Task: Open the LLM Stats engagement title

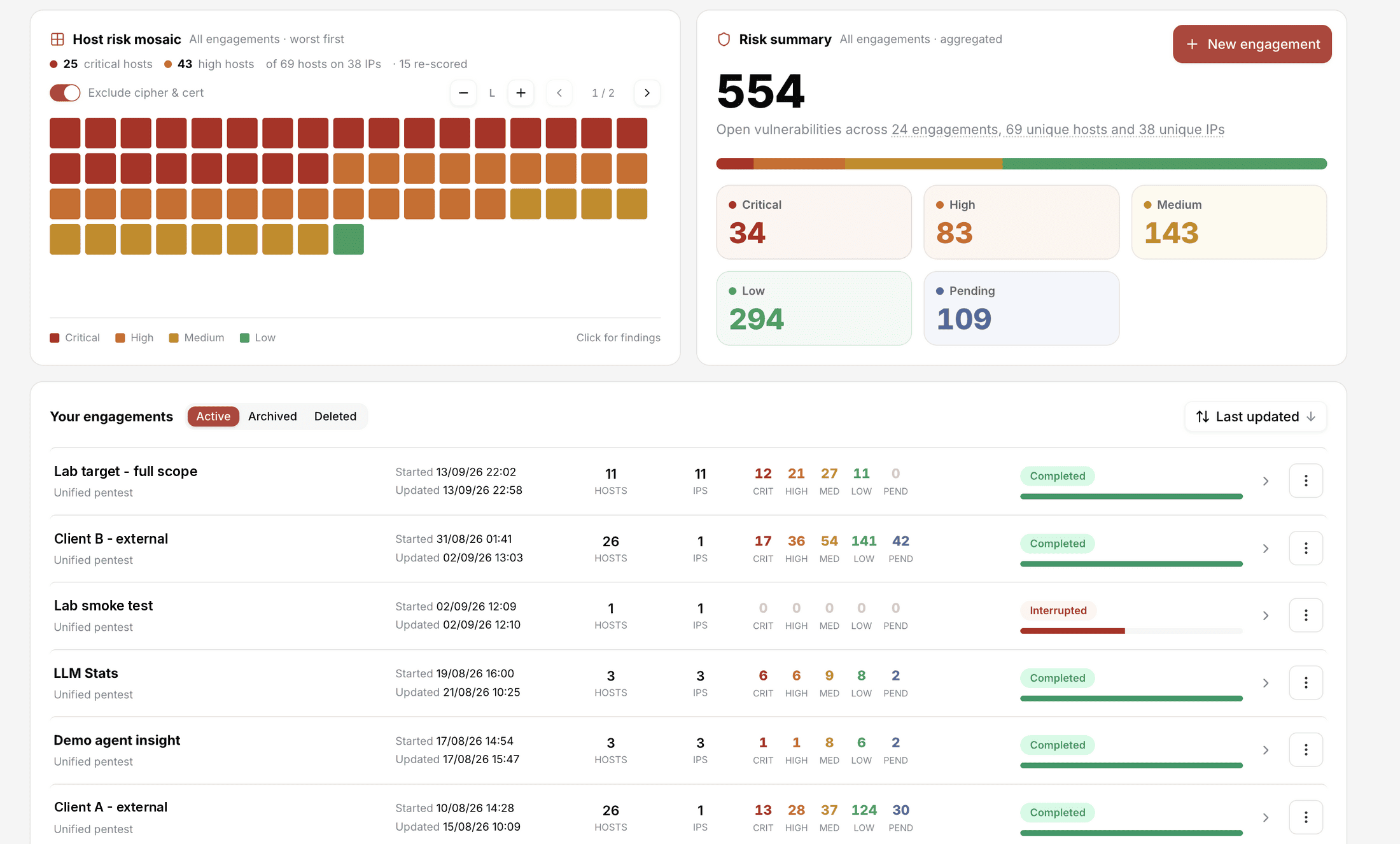Action: coord(86,673)
